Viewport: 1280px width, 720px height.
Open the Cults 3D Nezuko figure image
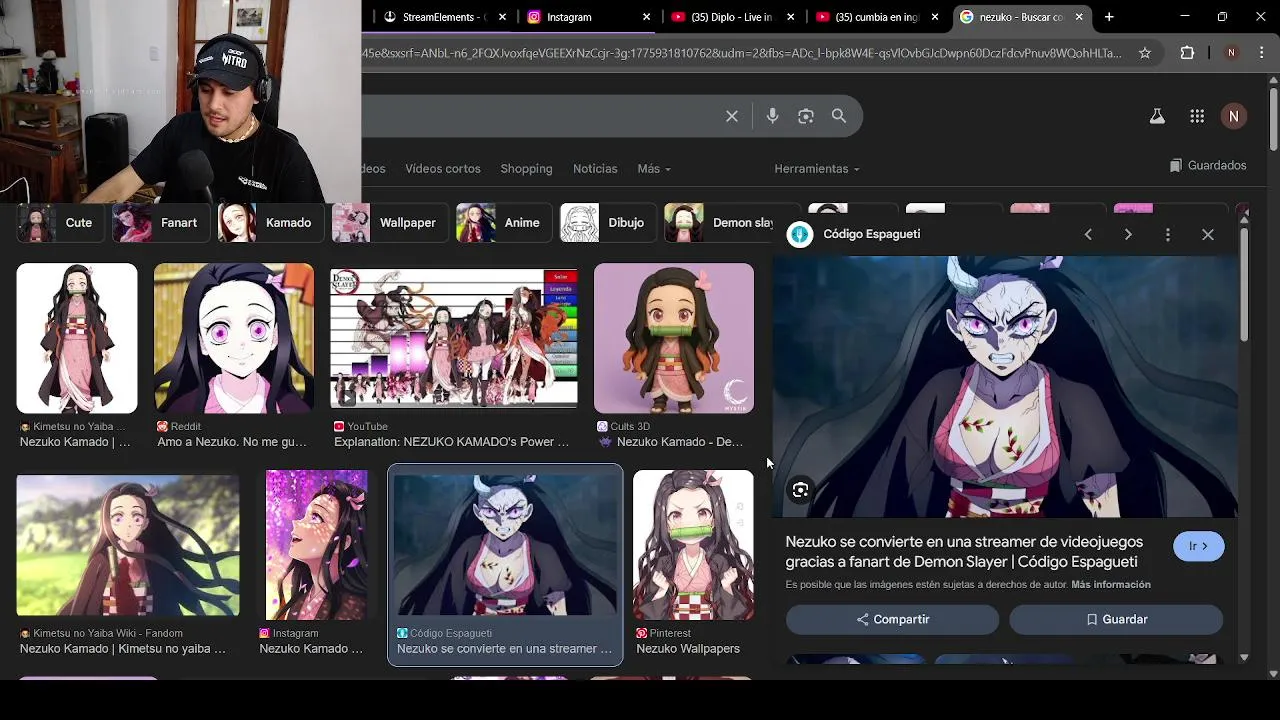pos(674,338)
